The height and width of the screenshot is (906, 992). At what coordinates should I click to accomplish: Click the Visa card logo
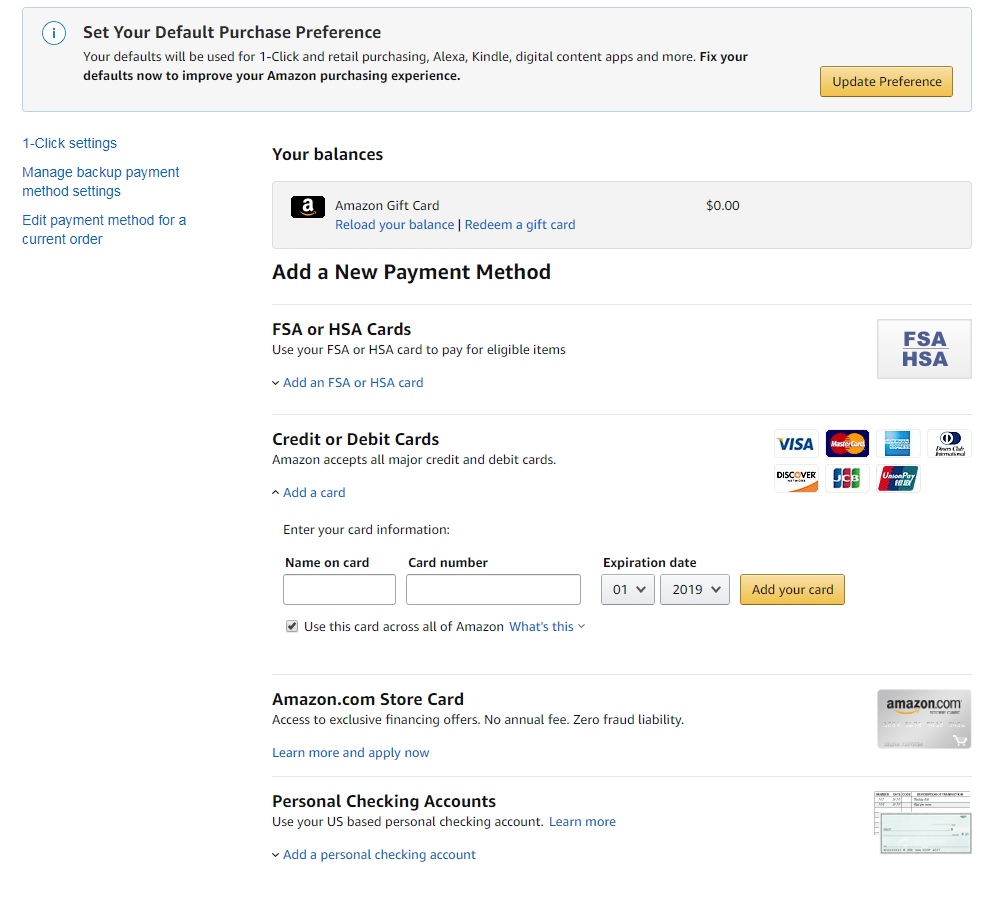click(x=796, y=444)
